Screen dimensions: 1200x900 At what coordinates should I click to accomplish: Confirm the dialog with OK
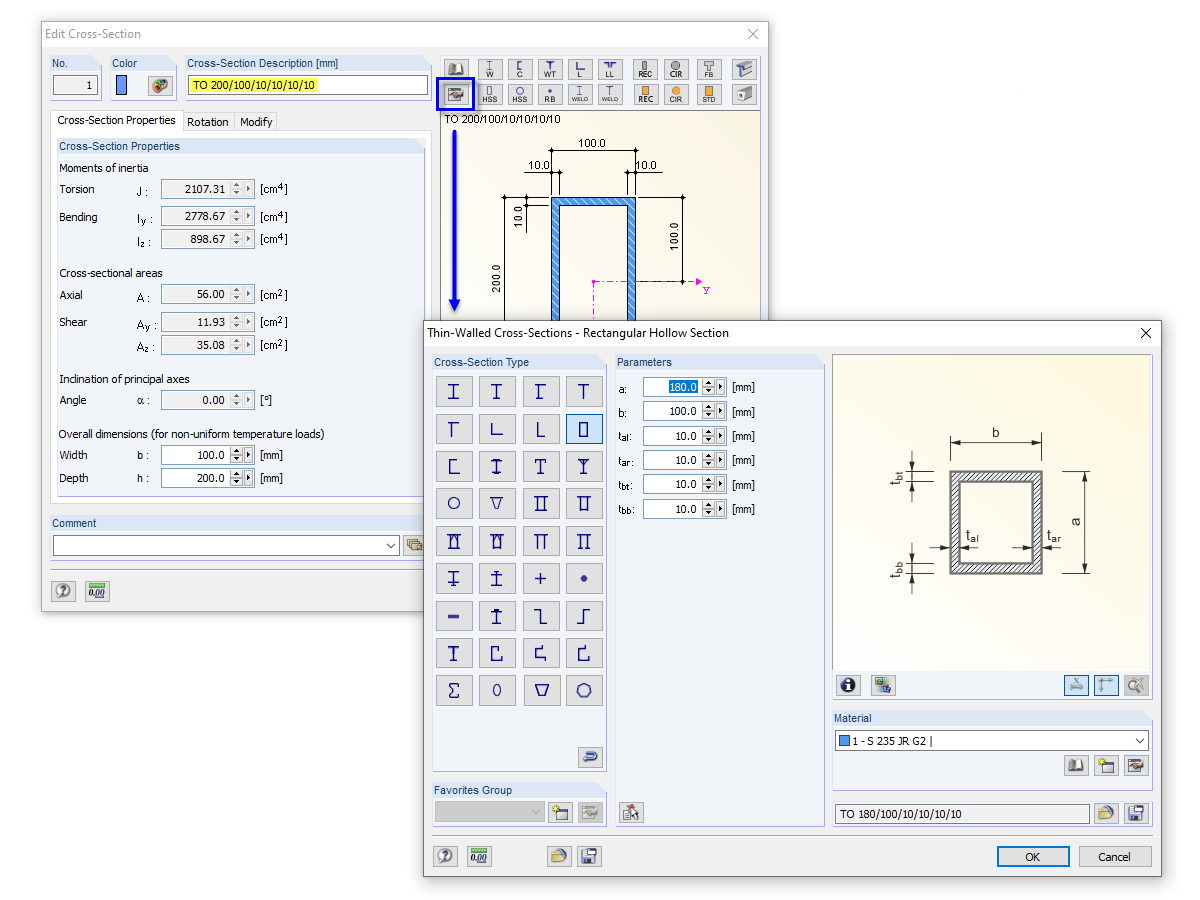(x=1033, y=856)
